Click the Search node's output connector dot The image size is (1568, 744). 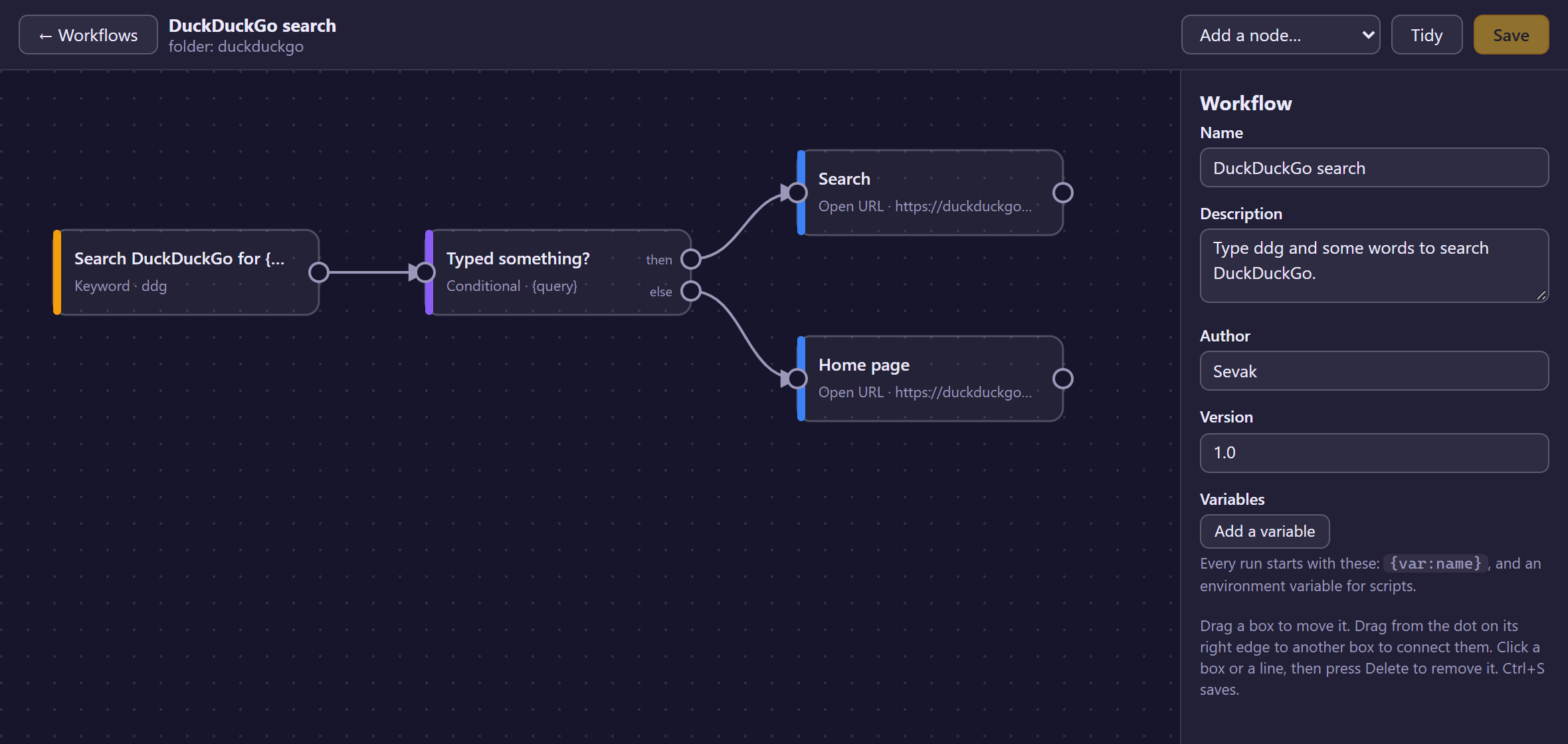tap(1063, 193)
